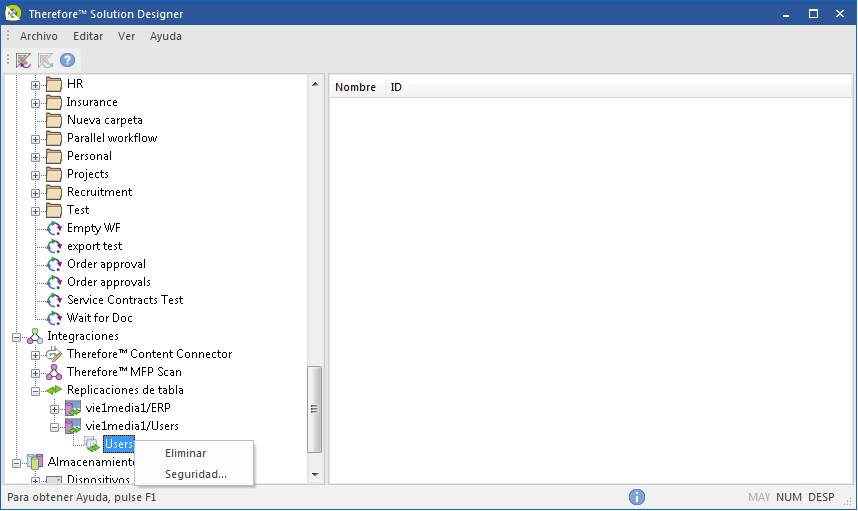Maximize the Solution Designer window
The height and width of the screenshot is (511, 858).
coord(813,13)
